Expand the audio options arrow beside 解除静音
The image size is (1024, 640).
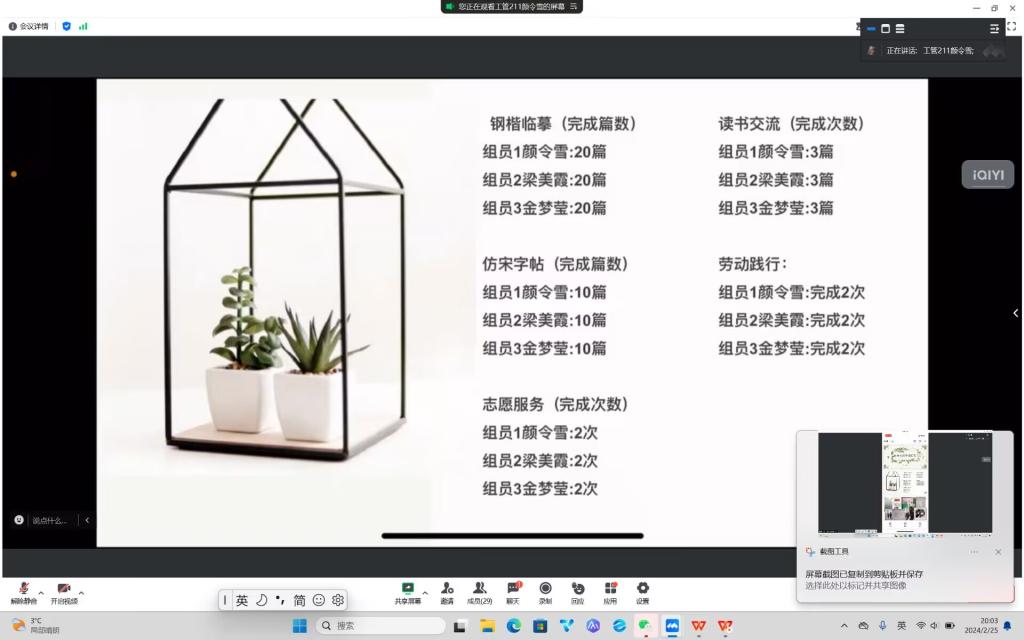point(41,592)
